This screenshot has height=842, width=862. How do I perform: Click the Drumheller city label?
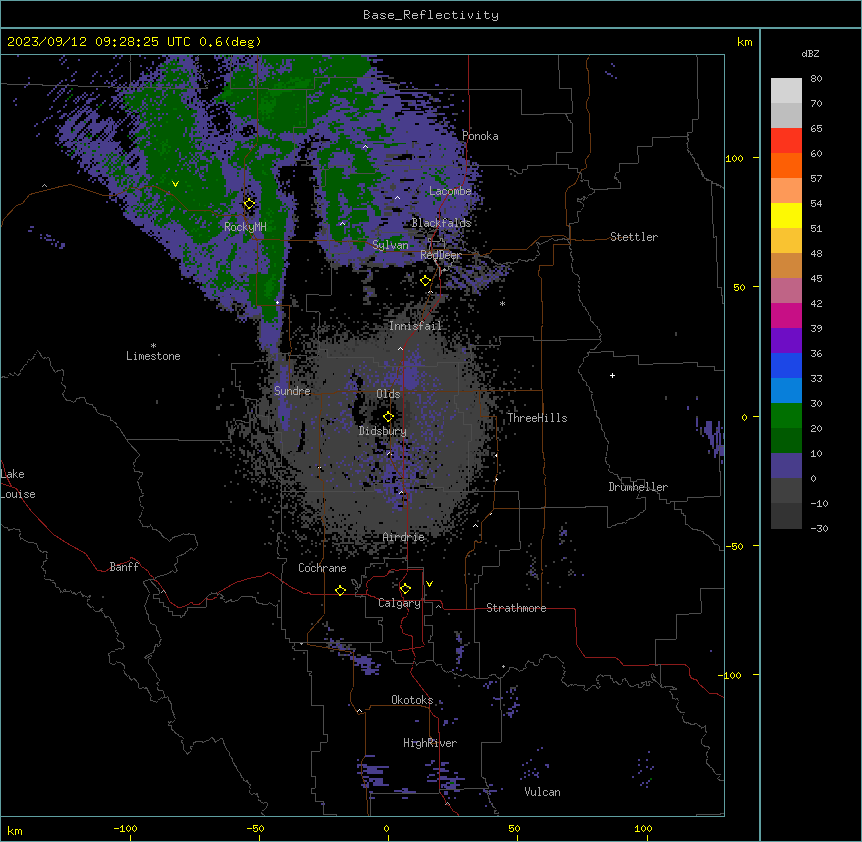click(x=638, y=487)
